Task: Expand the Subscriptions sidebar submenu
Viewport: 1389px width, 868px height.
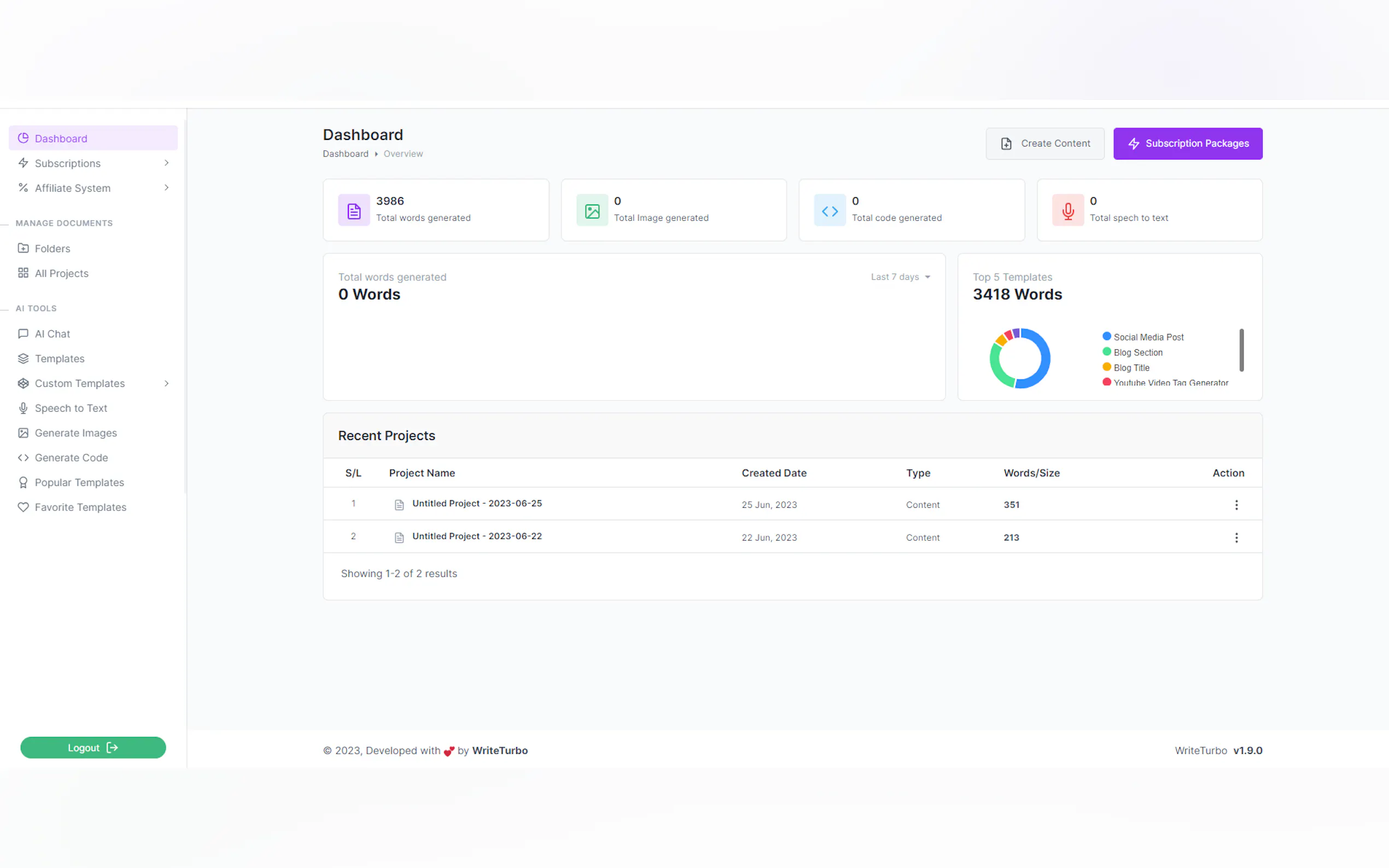Action: coord(166,163)
